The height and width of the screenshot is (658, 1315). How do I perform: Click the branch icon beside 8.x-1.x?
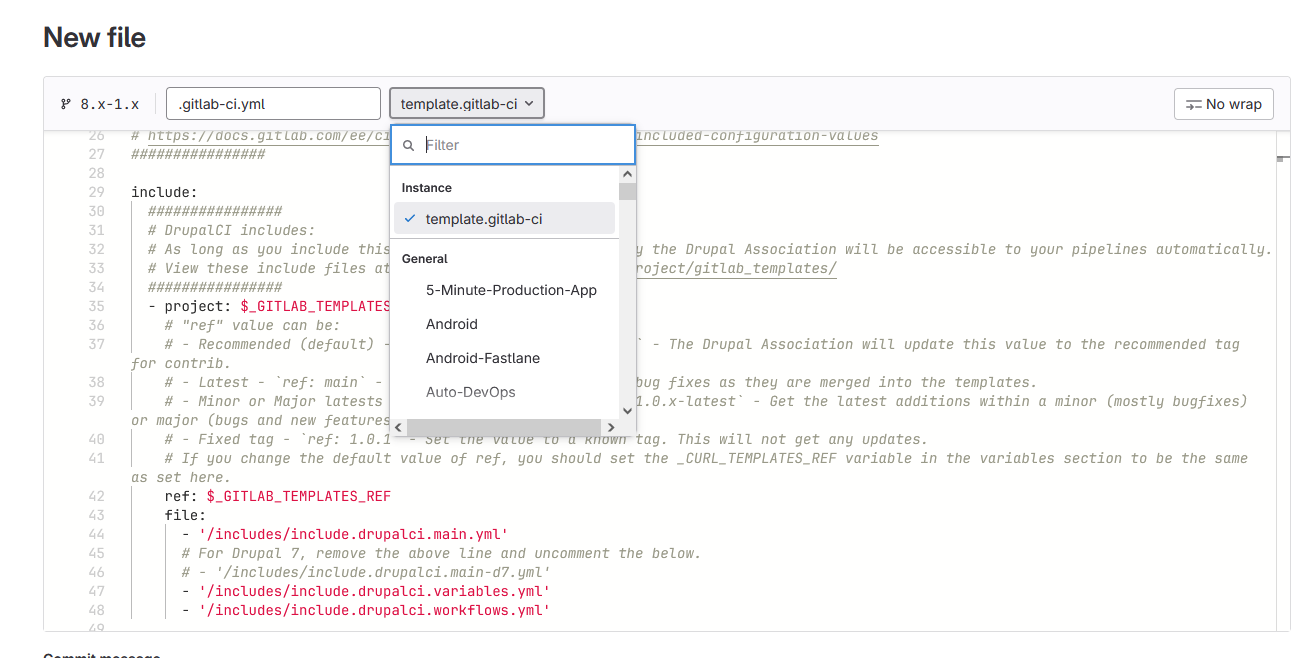click(67, 103)
